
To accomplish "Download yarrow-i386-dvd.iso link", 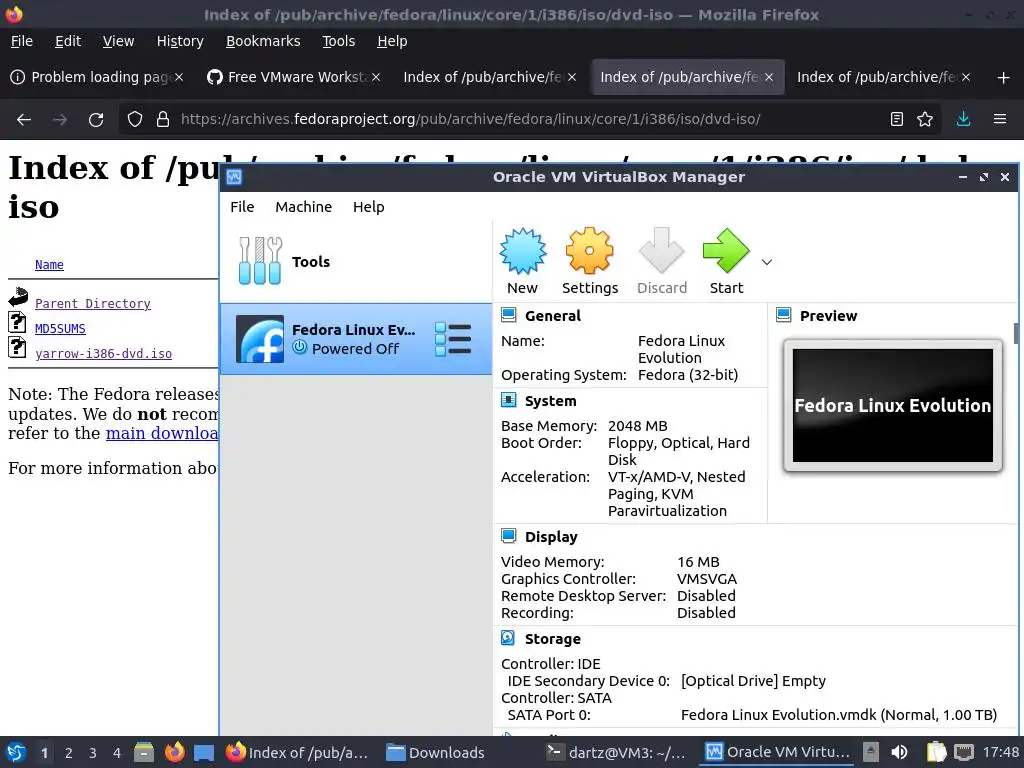I will click(x=103, y=353).
